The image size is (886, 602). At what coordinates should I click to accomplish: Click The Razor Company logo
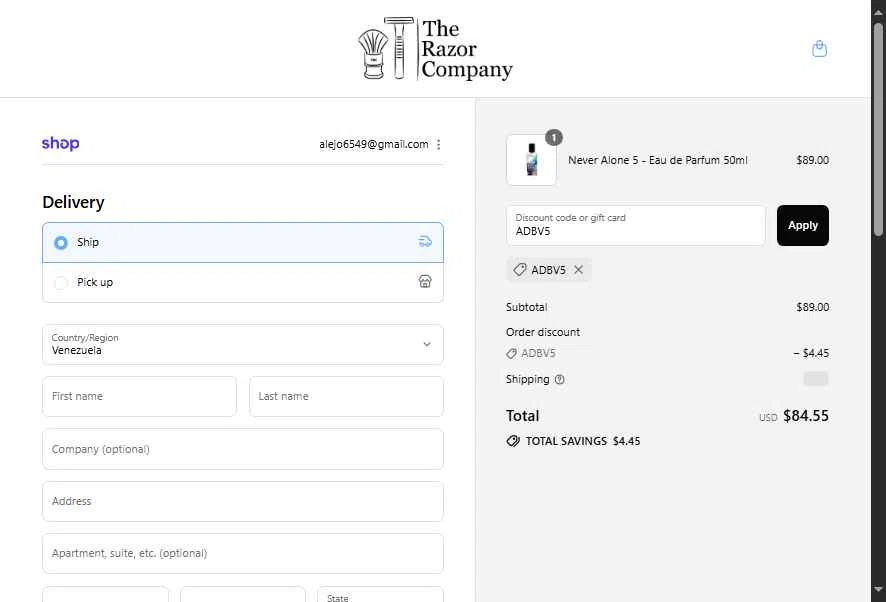pos(436,49)
